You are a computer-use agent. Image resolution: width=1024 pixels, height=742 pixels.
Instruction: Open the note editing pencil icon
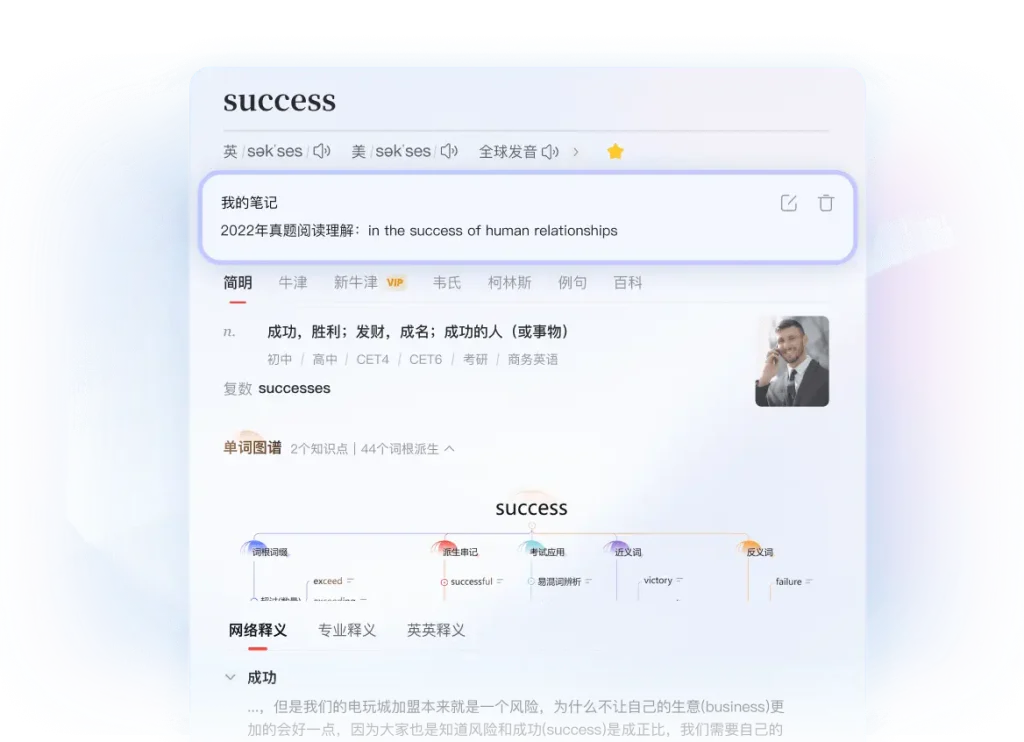coord(788,202)
